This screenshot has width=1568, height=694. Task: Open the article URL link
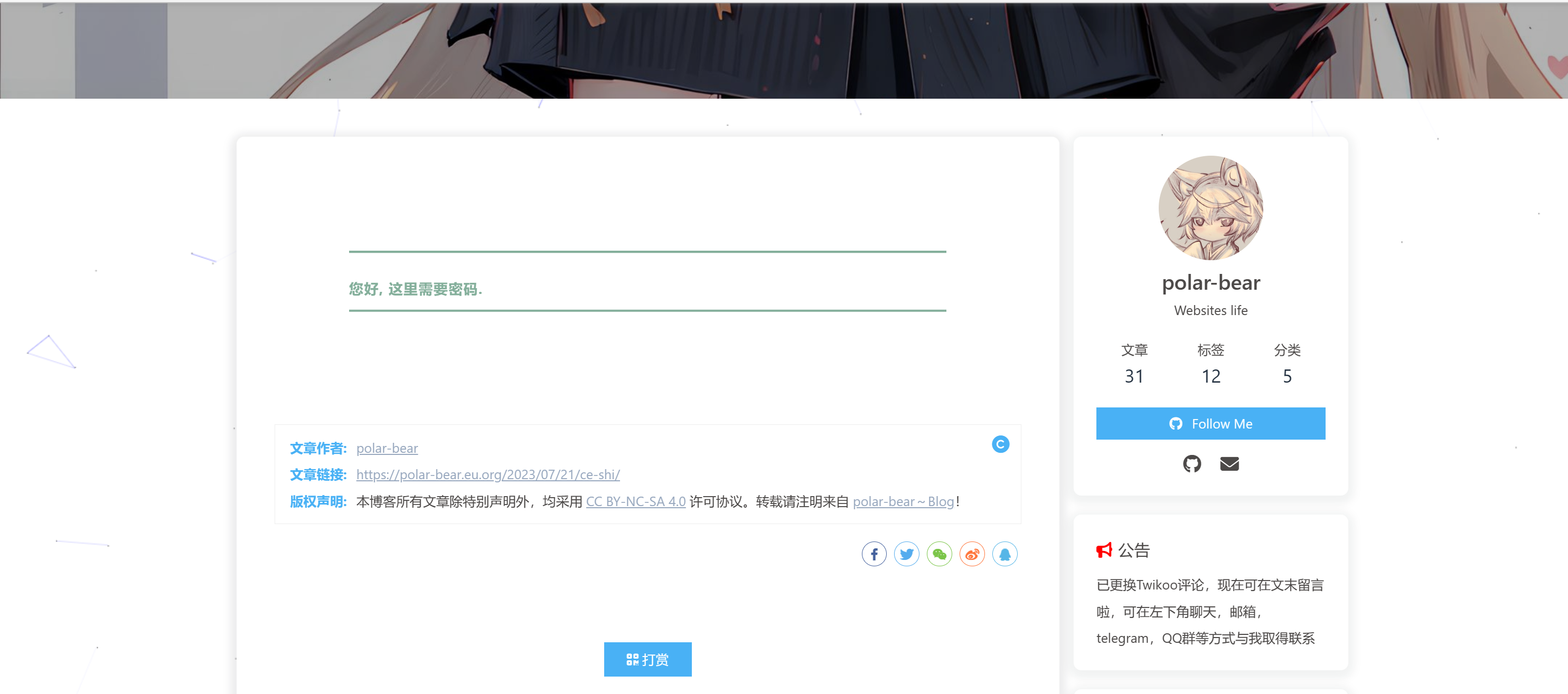(487, 474)
